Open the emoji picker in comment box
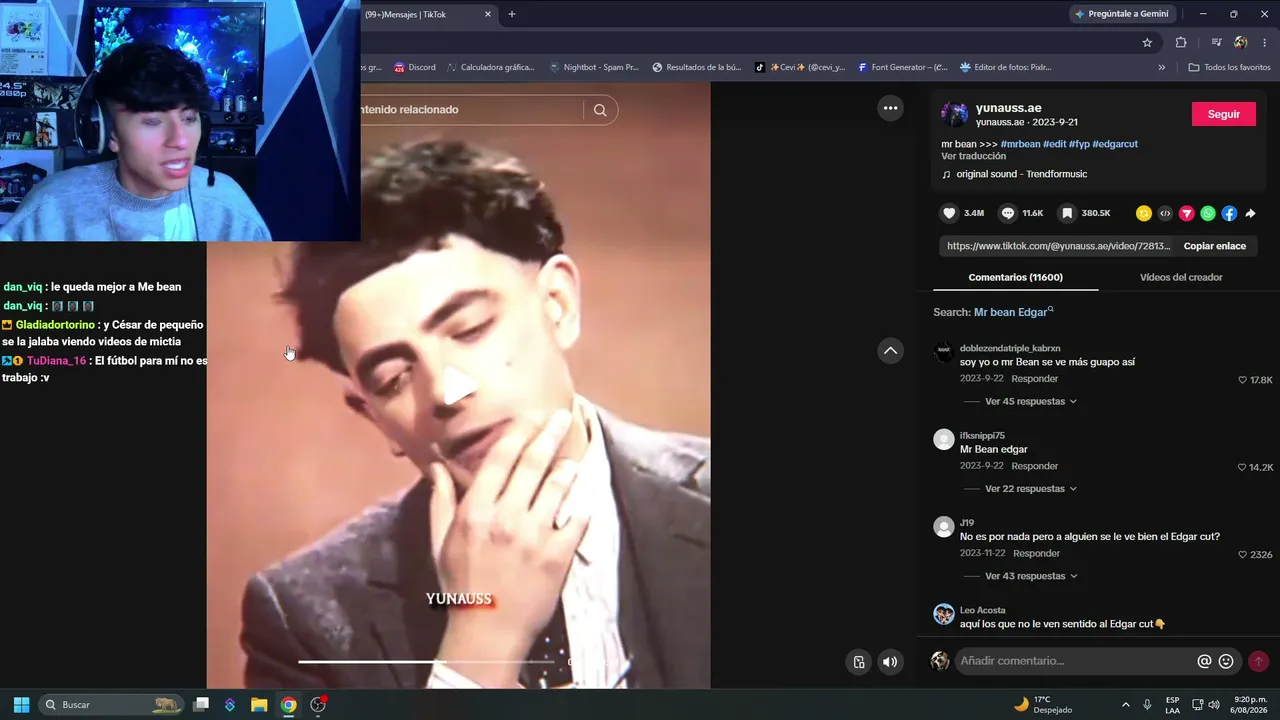This screenshot has width=1280, height=720. click(1226, 661)
